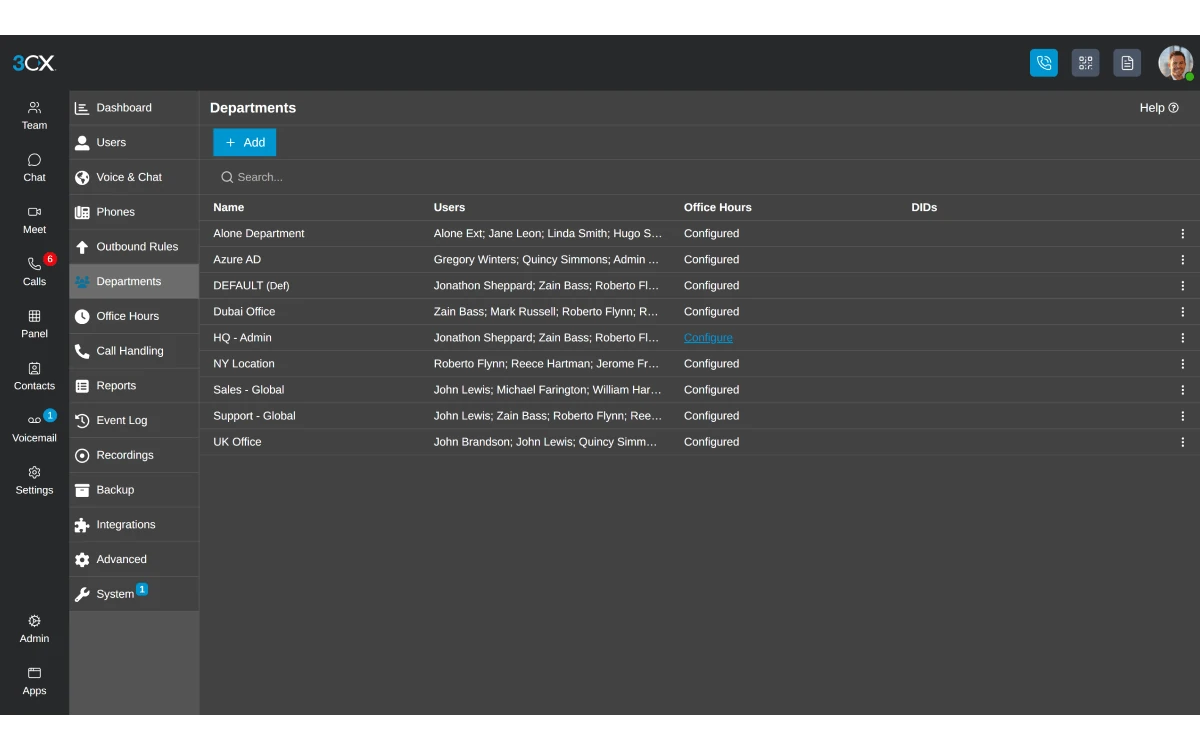Open options menu for NY Location

(x=1182, y=364)
